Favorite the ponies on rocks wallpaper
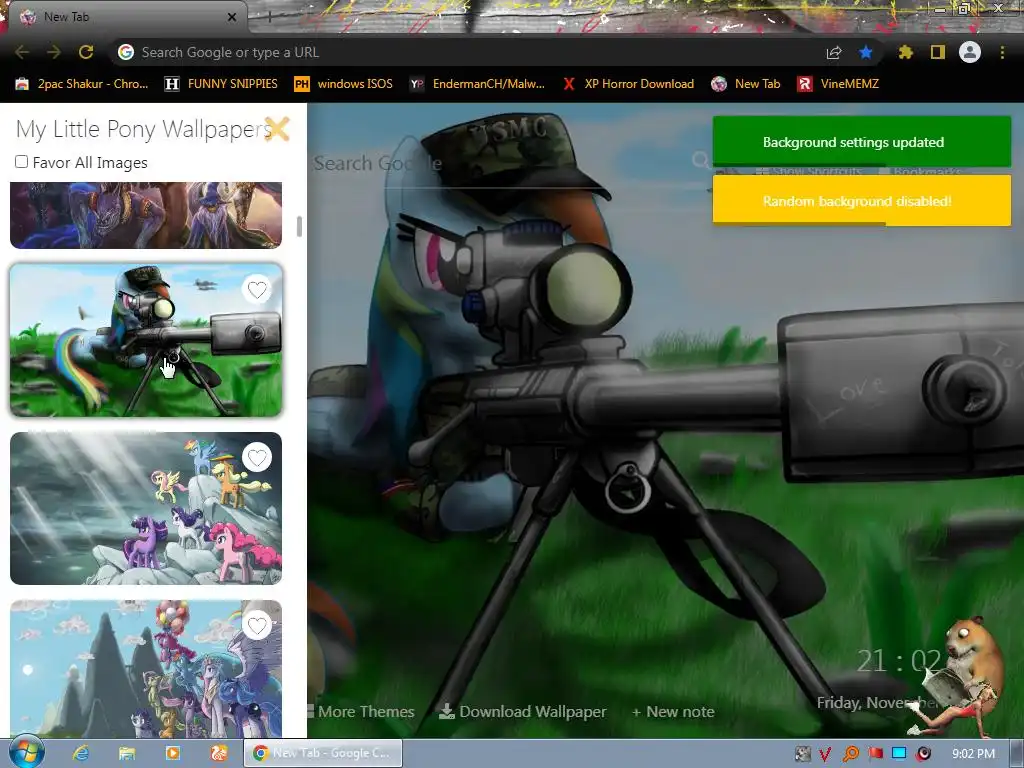The width and height of the screenshot is (1024, 768). pyautogui.click(x=257, y=458)
